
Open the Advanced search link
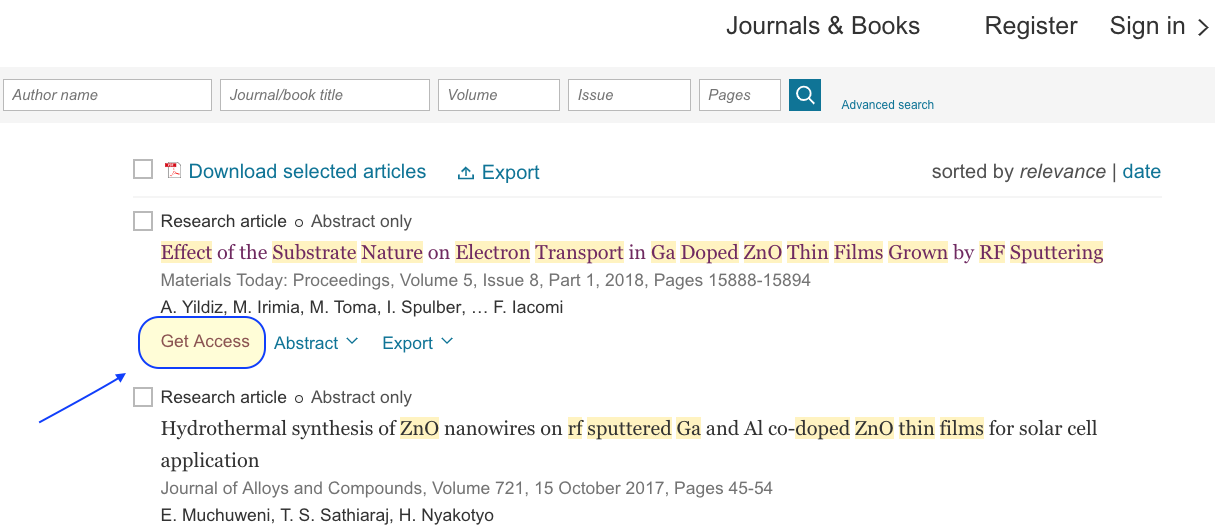pyautogui.click(x=888, y=105)
